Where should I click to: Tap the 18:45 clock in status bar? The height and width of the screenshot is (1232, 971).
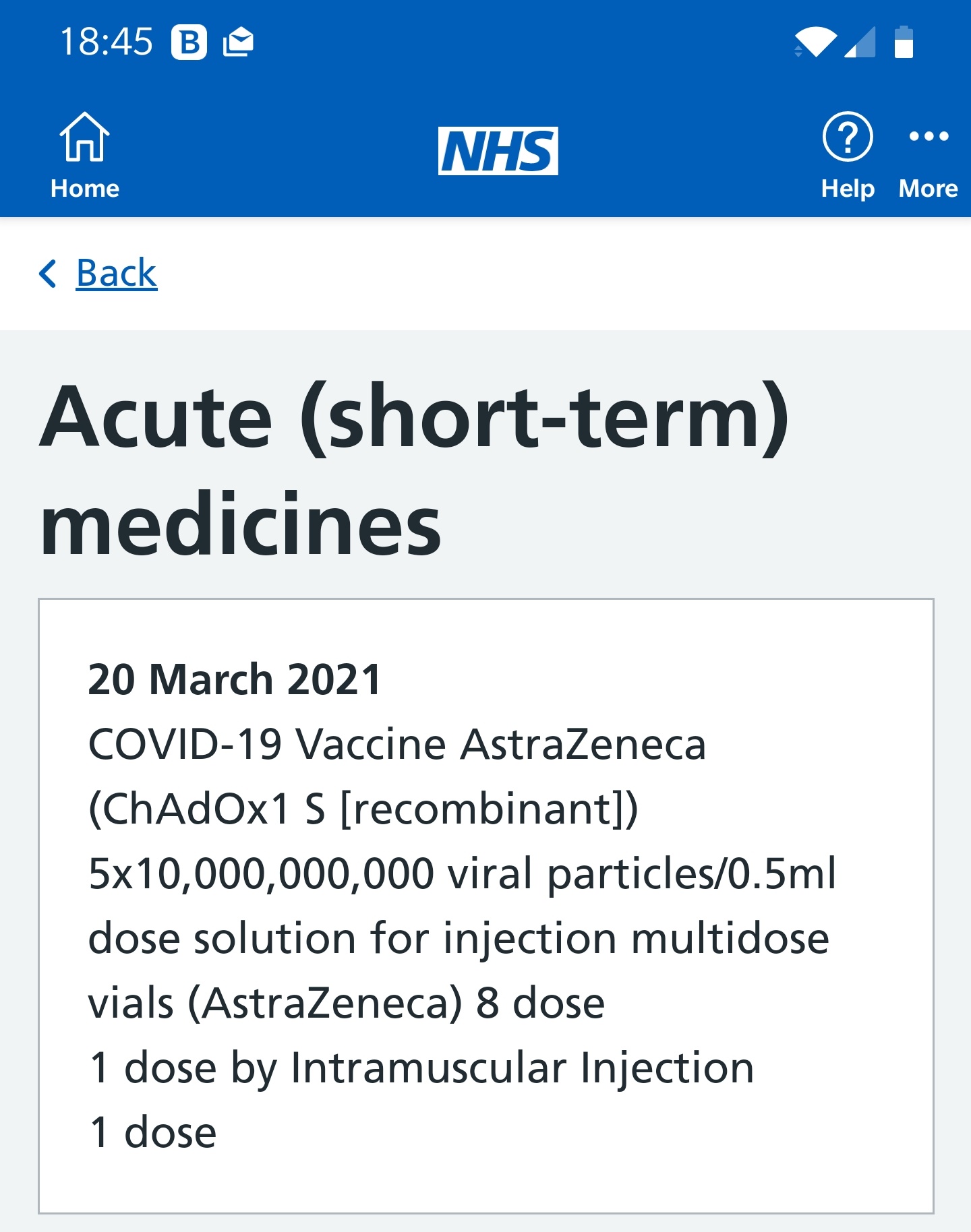pos(106,42)
